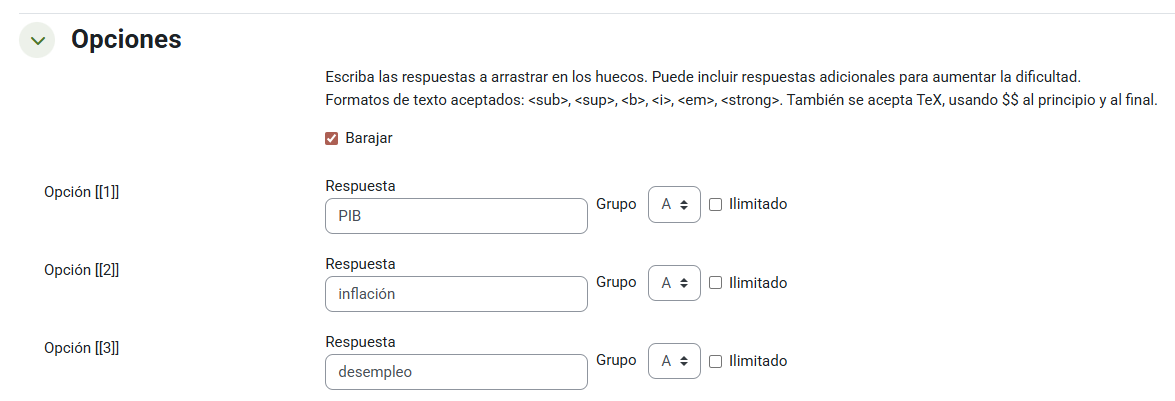This screenshot has width=1175, height=401.
Task: Enable Ilimitado checkbox for the desempleo option
Action: pyautogui.click(x=715, y=361)
